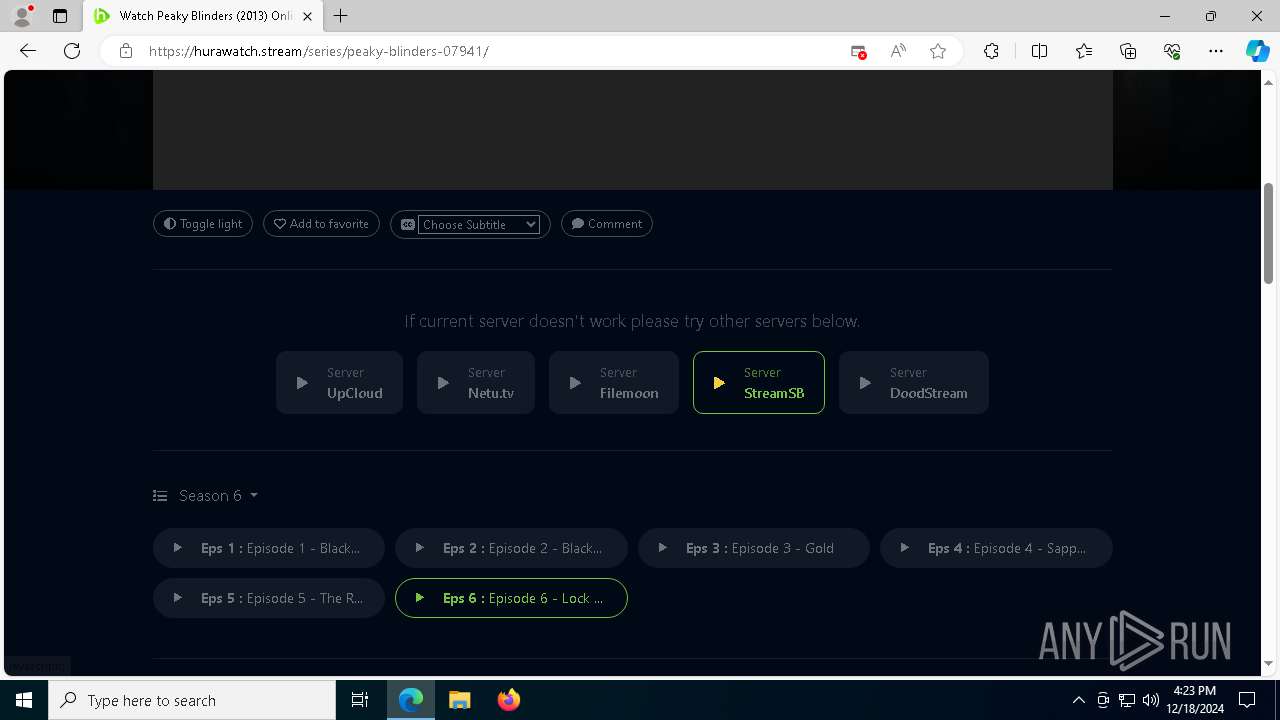Screen dimensions: 1280x720
Task: Toggle light on the player
Action: [203, 224]
